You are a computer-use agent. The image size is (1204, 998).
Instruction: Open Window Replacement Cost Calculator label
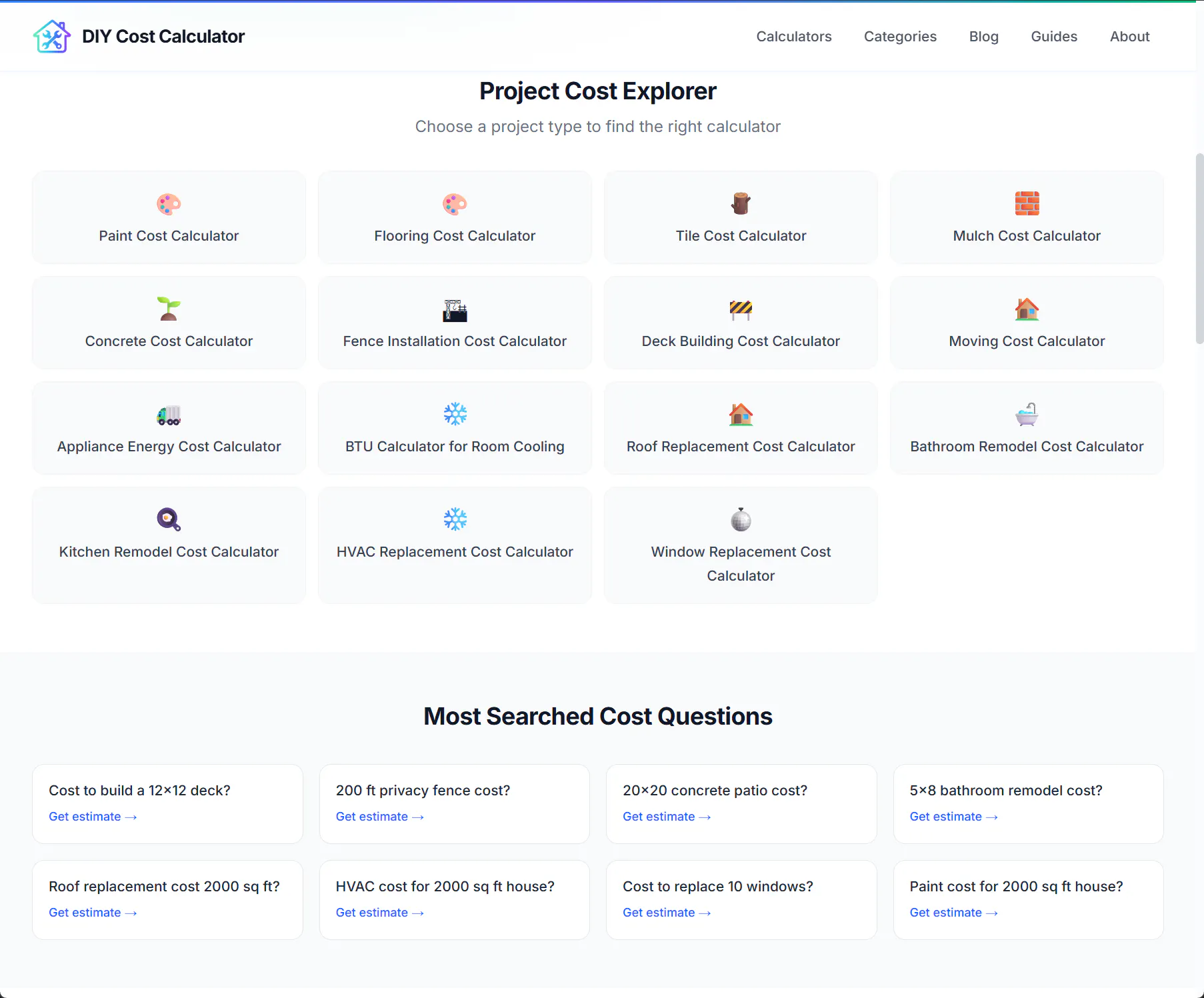click(741, 564)
